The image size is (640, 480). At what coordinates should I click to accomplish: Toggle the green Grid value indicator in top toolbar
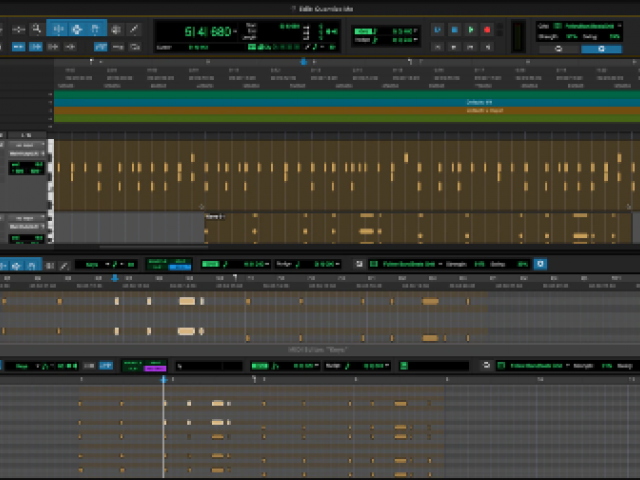pos(363,31)
